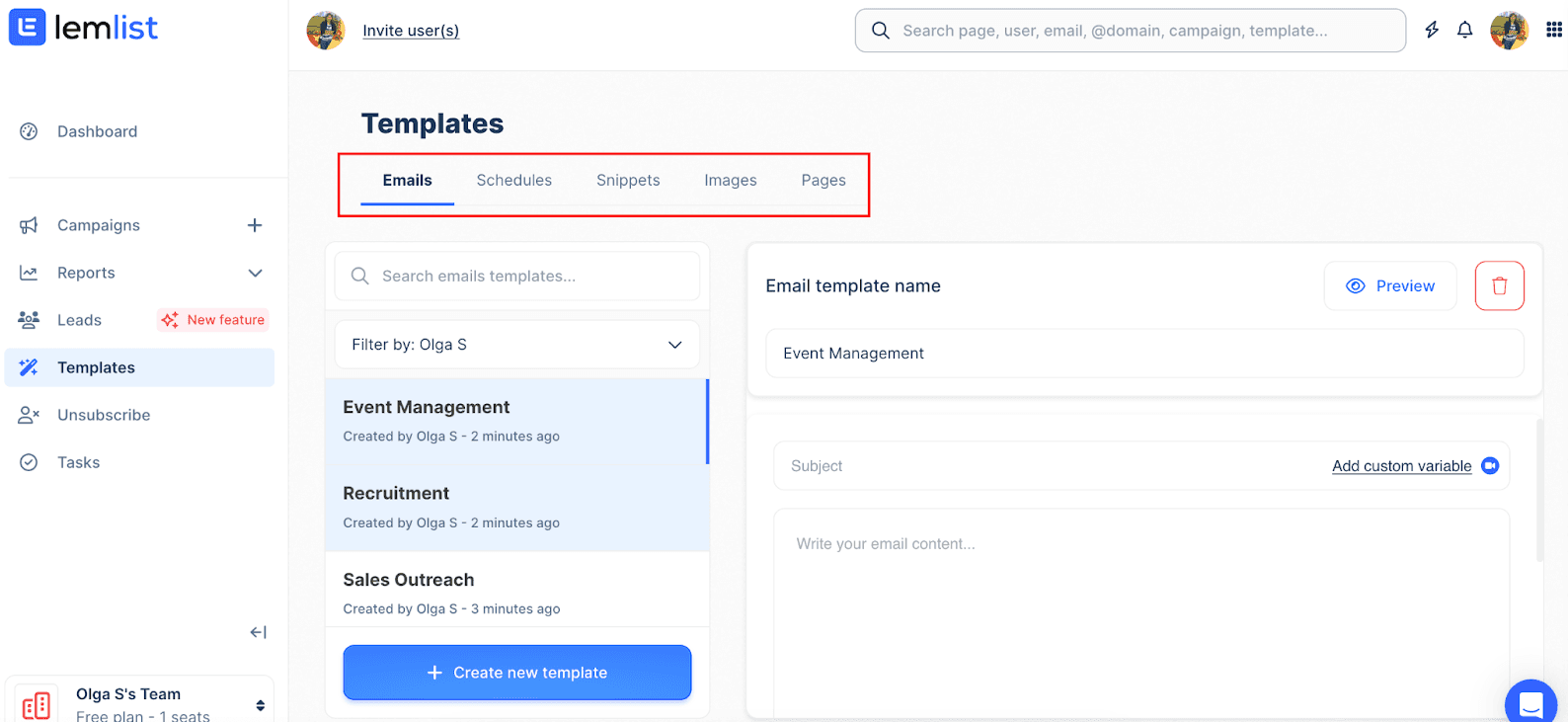Viewport: 1568px width, 722px height.
Task: Open the apps grid menu
Action: 1554,30
